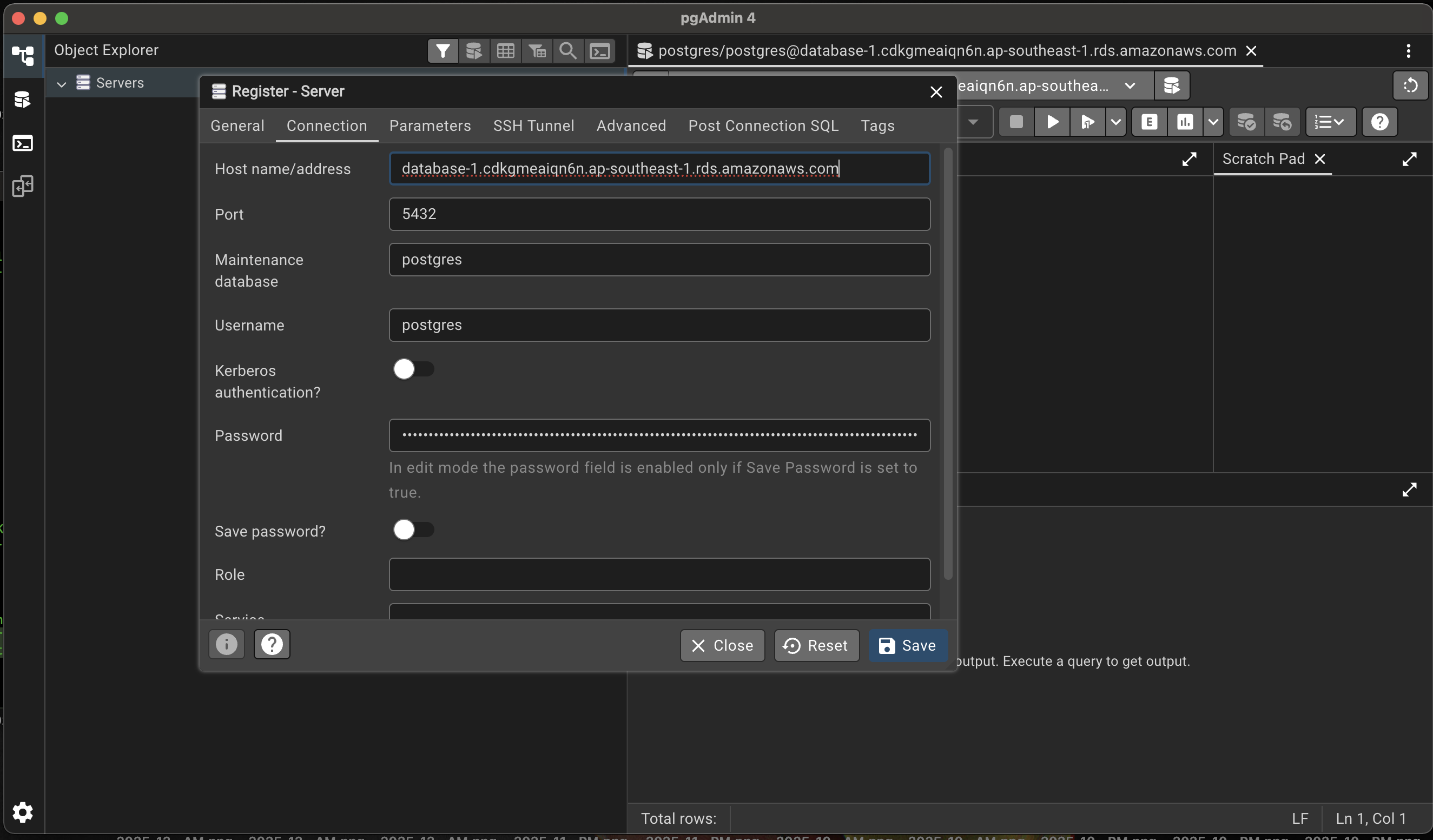Screen dimensions: 1433x840
Task: Switch to the SSH Tunnel tab
Action: tap(533, 125)
